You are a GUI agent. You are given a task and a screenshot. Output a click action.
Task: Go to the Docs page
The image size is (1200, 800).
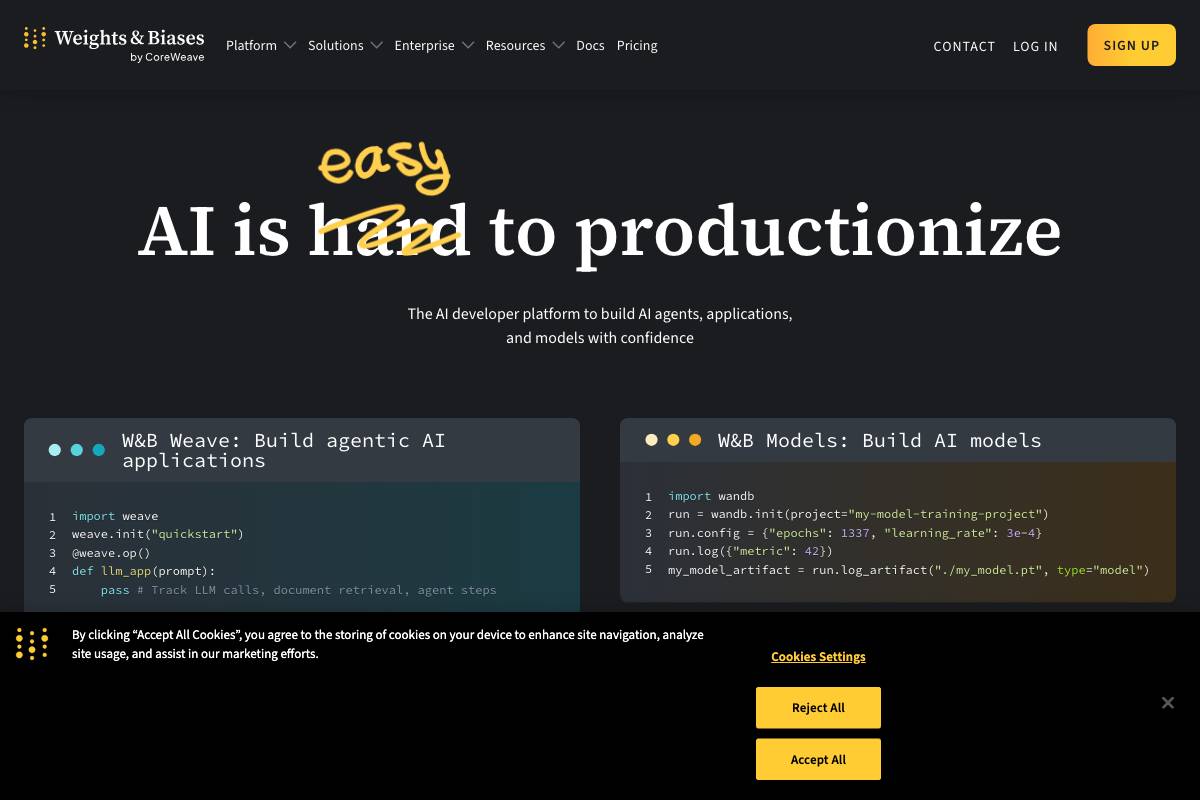(x=590, y=45)
